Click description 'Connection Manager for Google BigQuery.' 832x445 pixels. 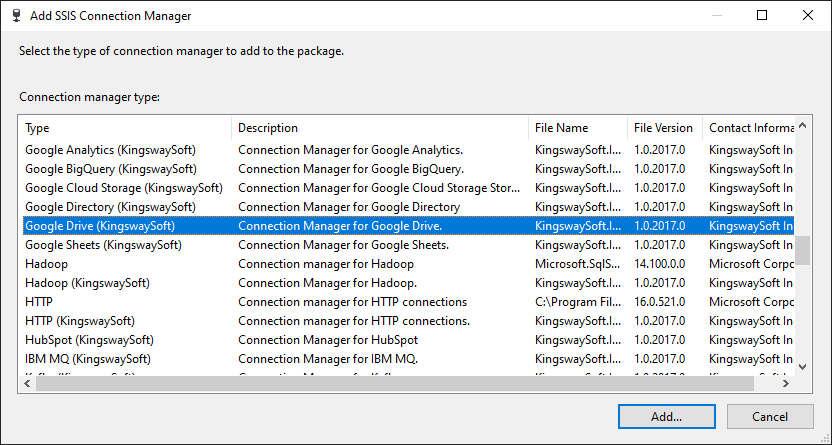coord(351,169)
